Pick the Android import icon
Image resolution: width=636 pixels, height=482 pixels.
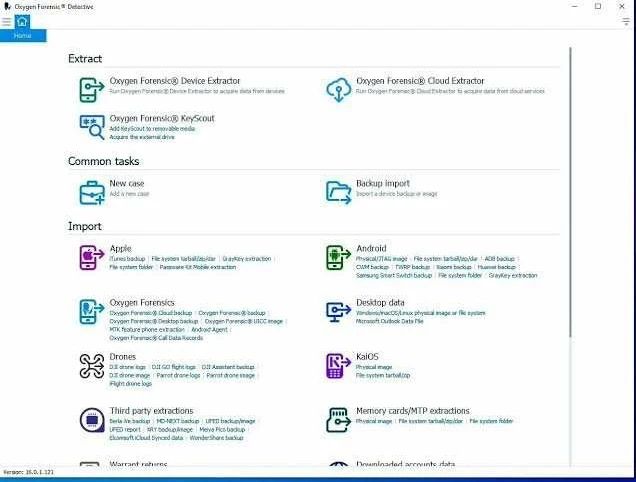click(x=339, y=257)
